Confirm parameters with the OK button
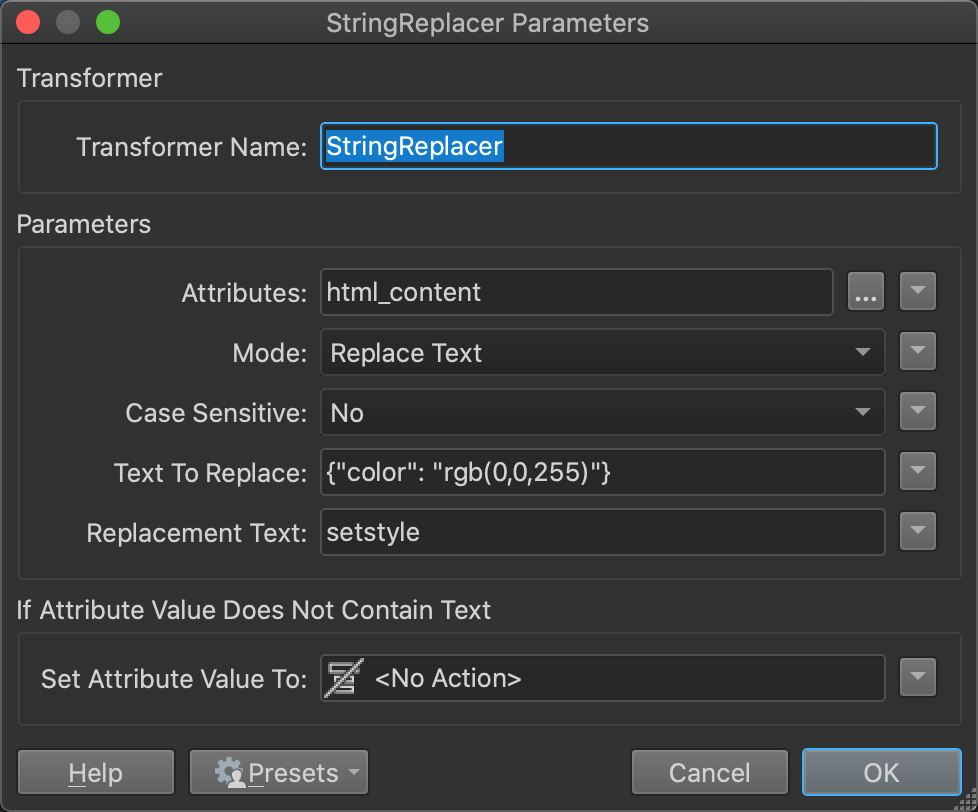978x812 pixels. pos(881,772)
